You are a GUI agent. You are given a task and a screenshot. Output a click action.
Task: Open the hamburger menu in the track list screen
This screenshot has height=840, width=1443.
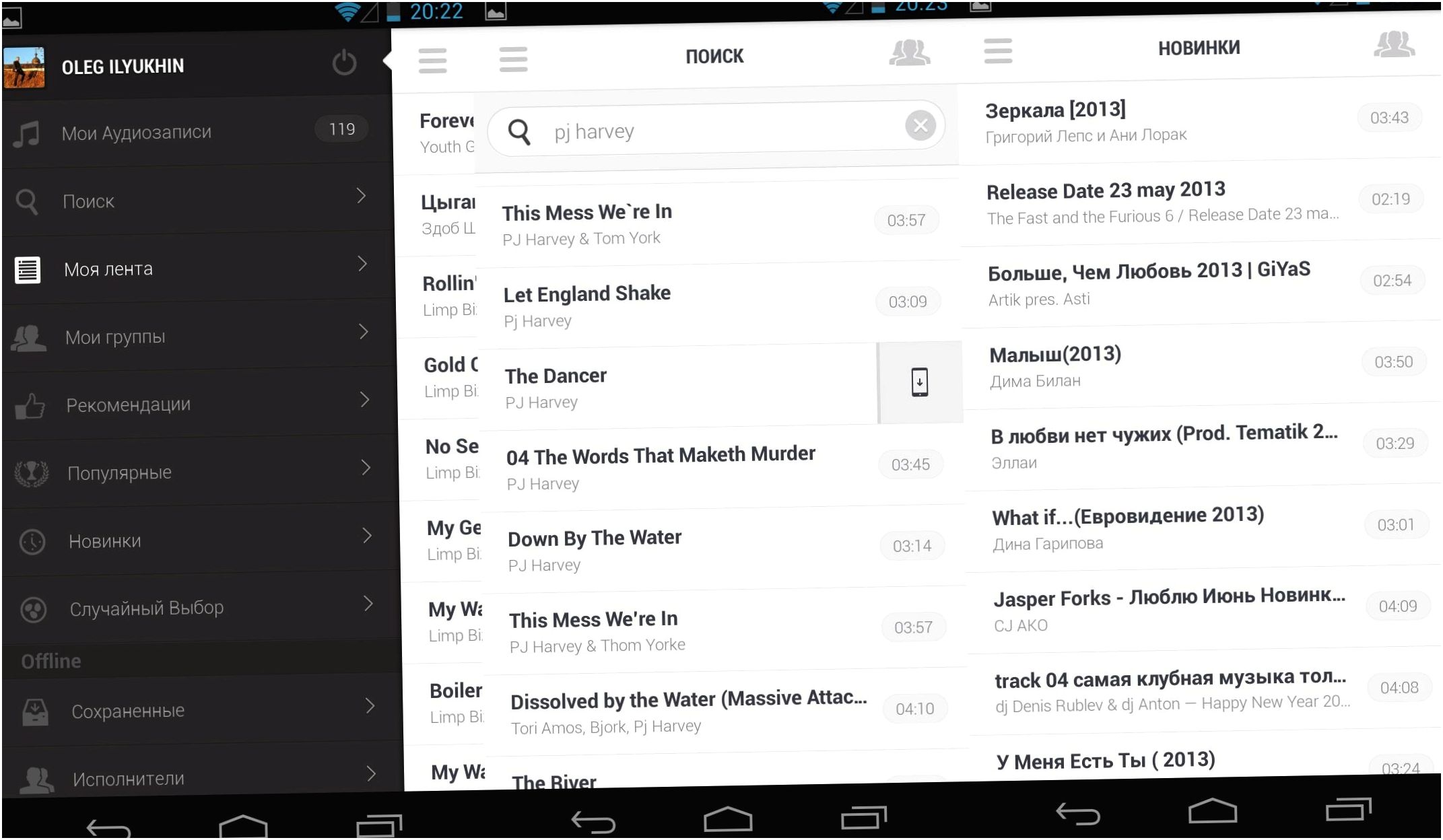pyautogui.click(x=432, y=61)
